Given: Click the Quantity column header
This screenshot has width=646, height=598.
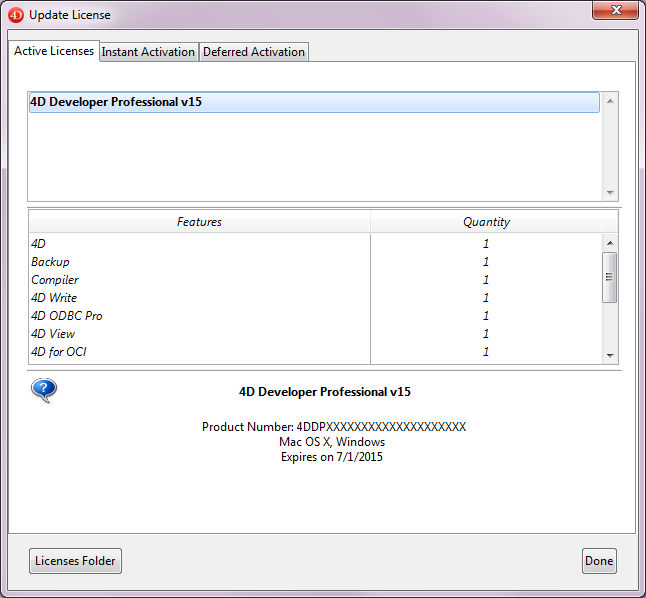Looking at the screenshot, I should (486, 222).
